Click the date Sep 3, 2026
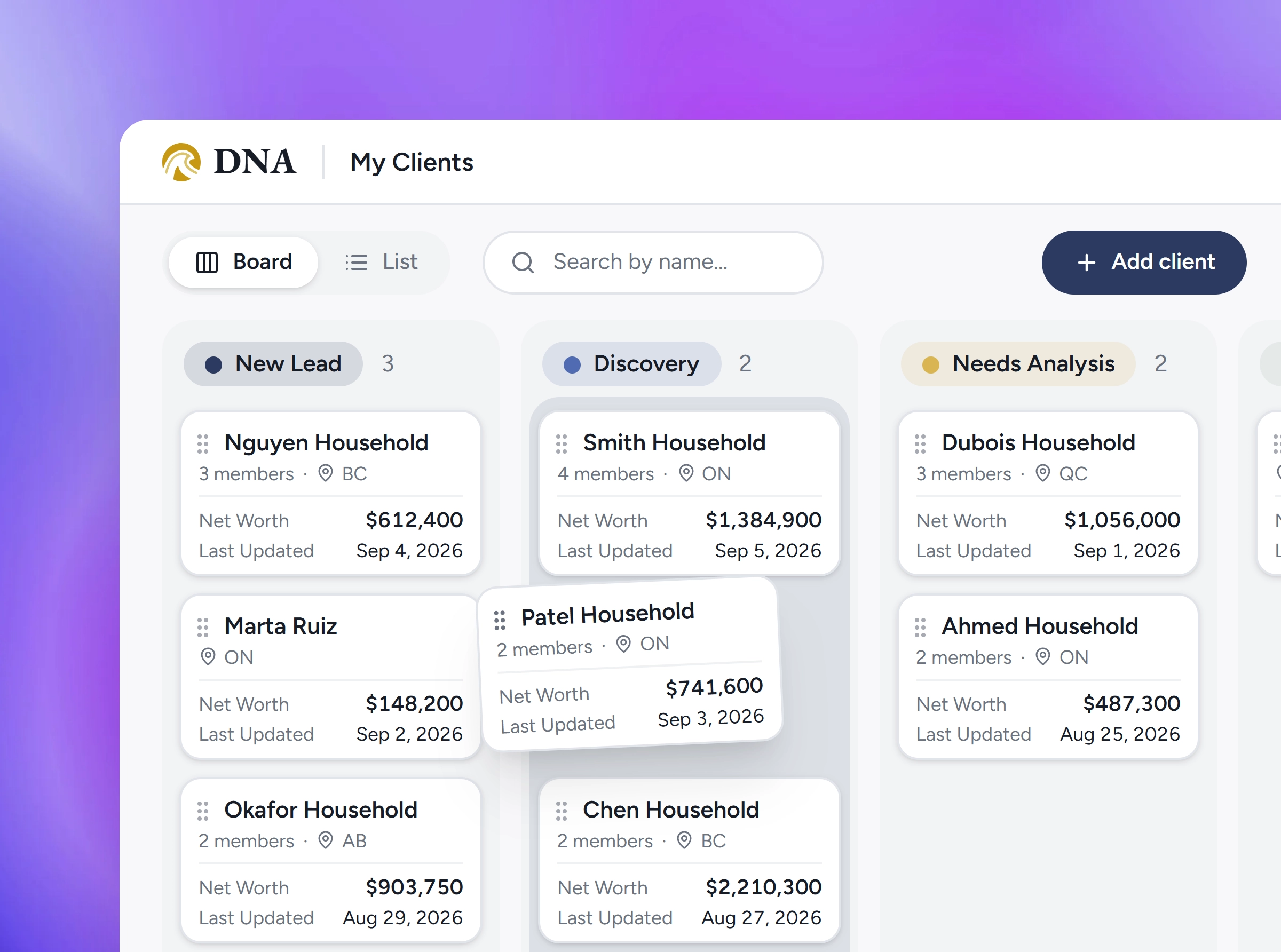 pos(711,718)
